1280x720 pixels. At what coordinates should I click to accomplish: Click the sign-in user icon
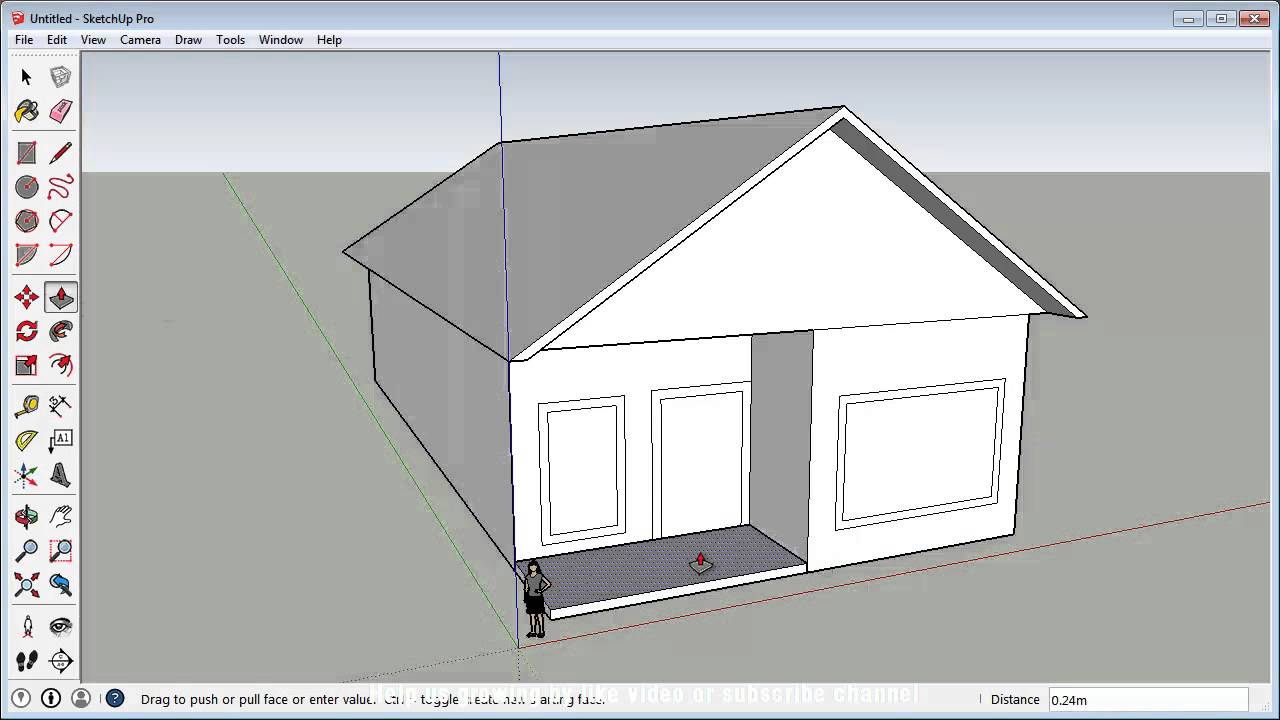81,698
